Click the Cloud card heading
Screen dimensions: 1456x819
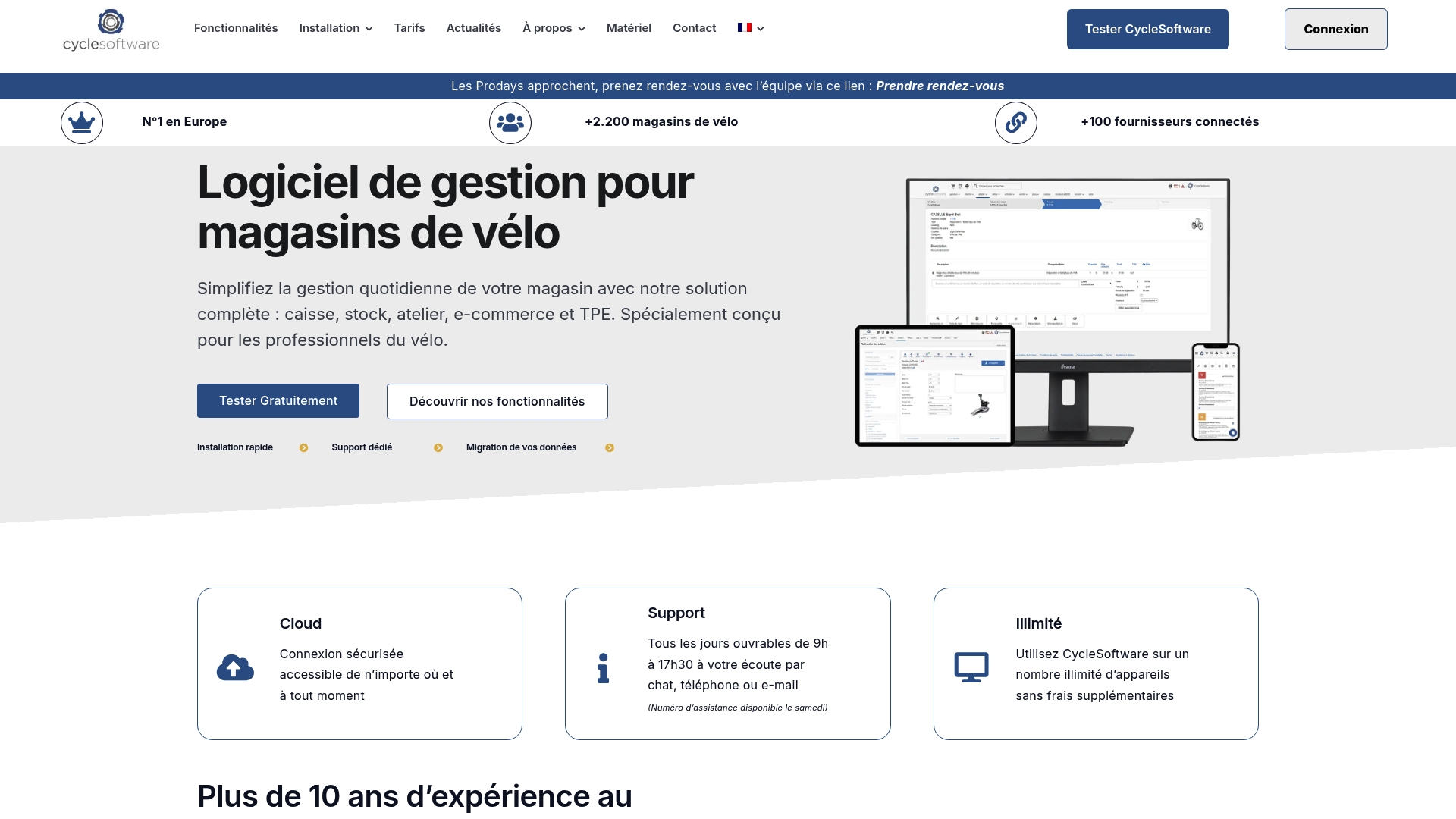300,623
